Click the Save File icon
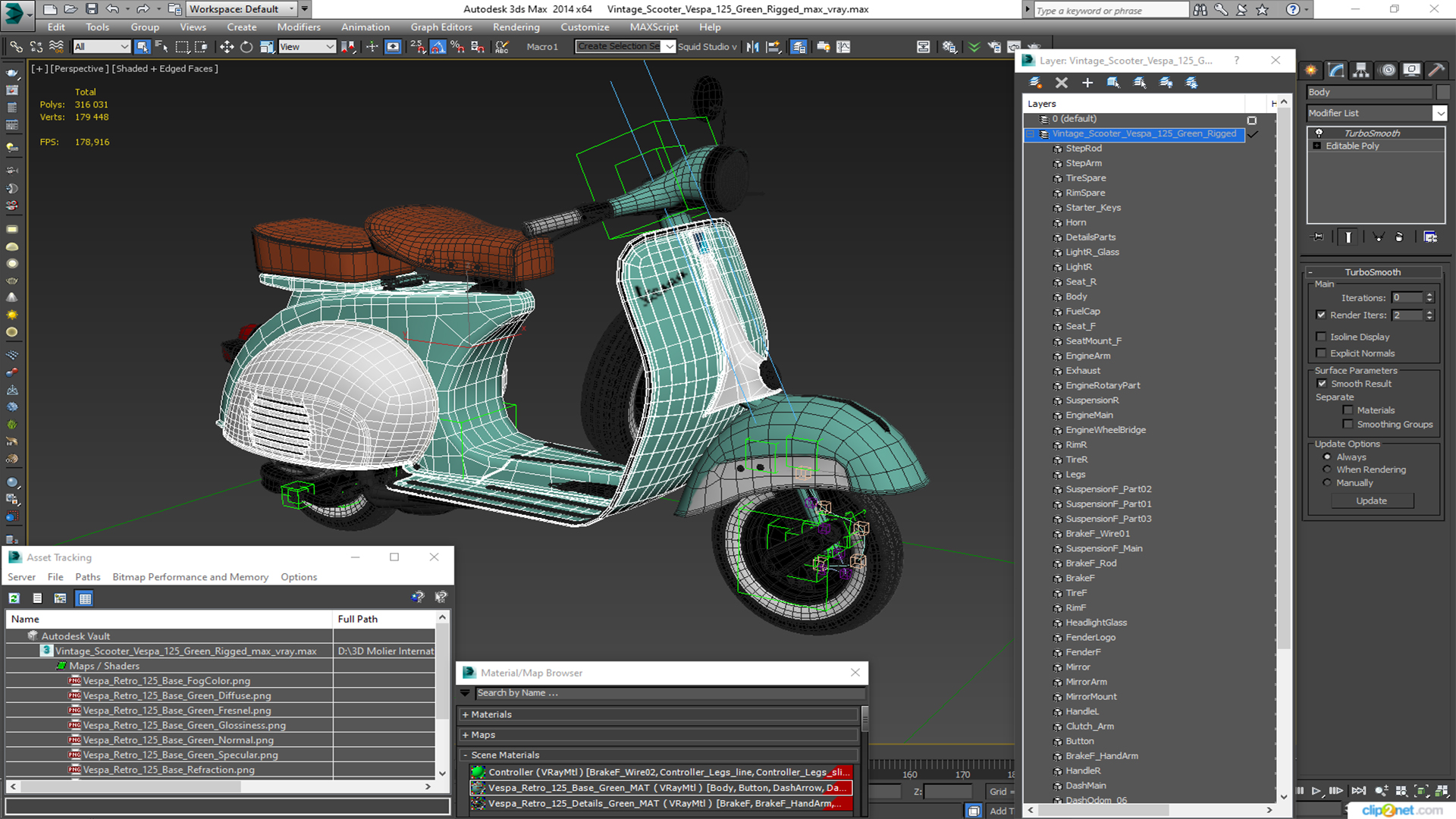 (91, 9)
